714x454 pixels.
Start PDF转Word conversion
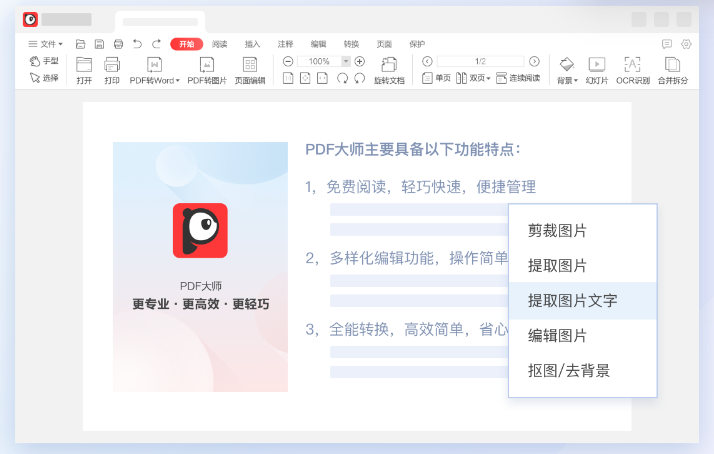coord(152,71)
